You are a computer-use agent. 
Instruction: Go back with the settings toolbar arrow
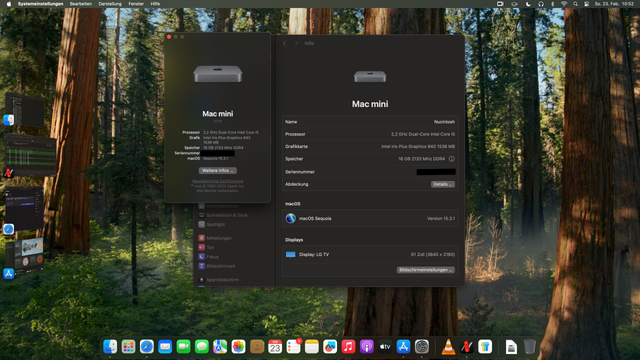(x=285, y=43)
